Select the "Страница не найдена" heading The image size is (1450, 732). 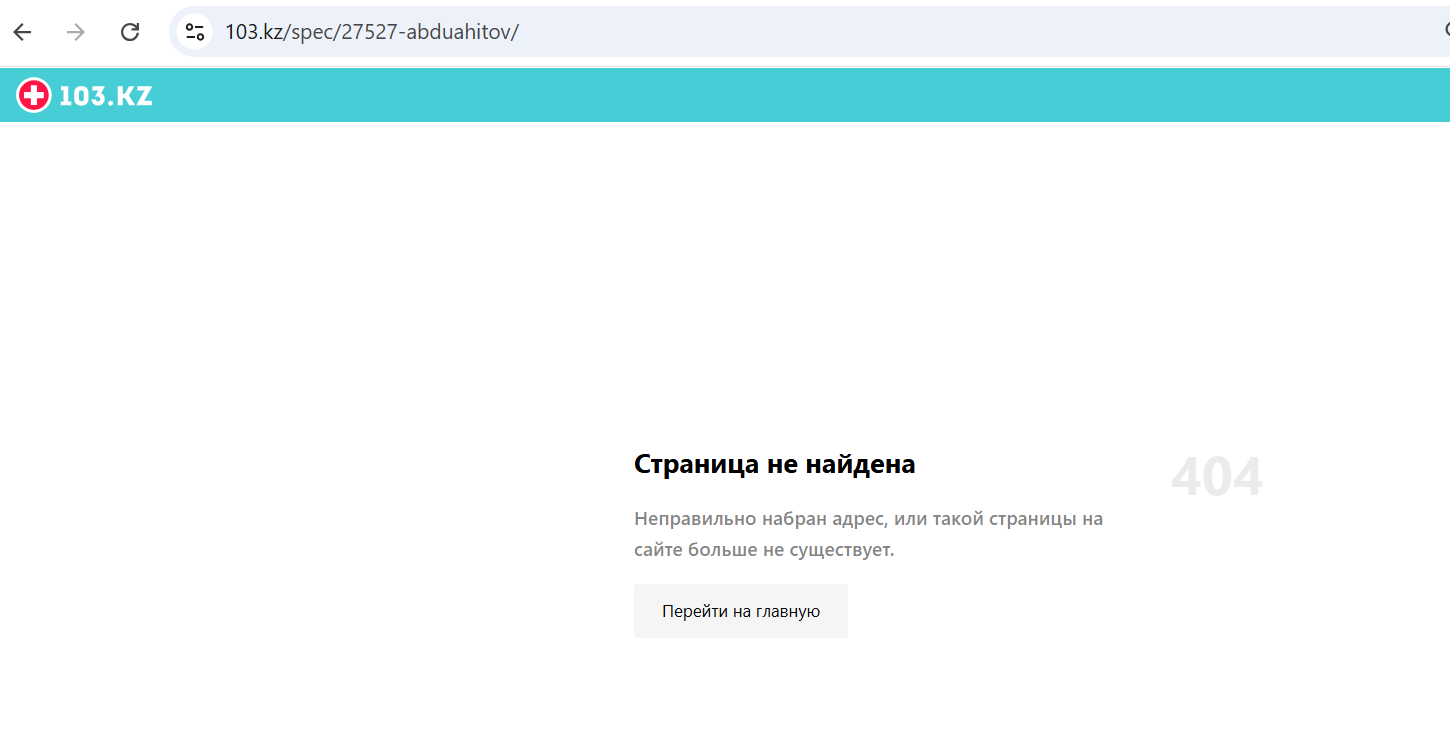coord(775,464)
